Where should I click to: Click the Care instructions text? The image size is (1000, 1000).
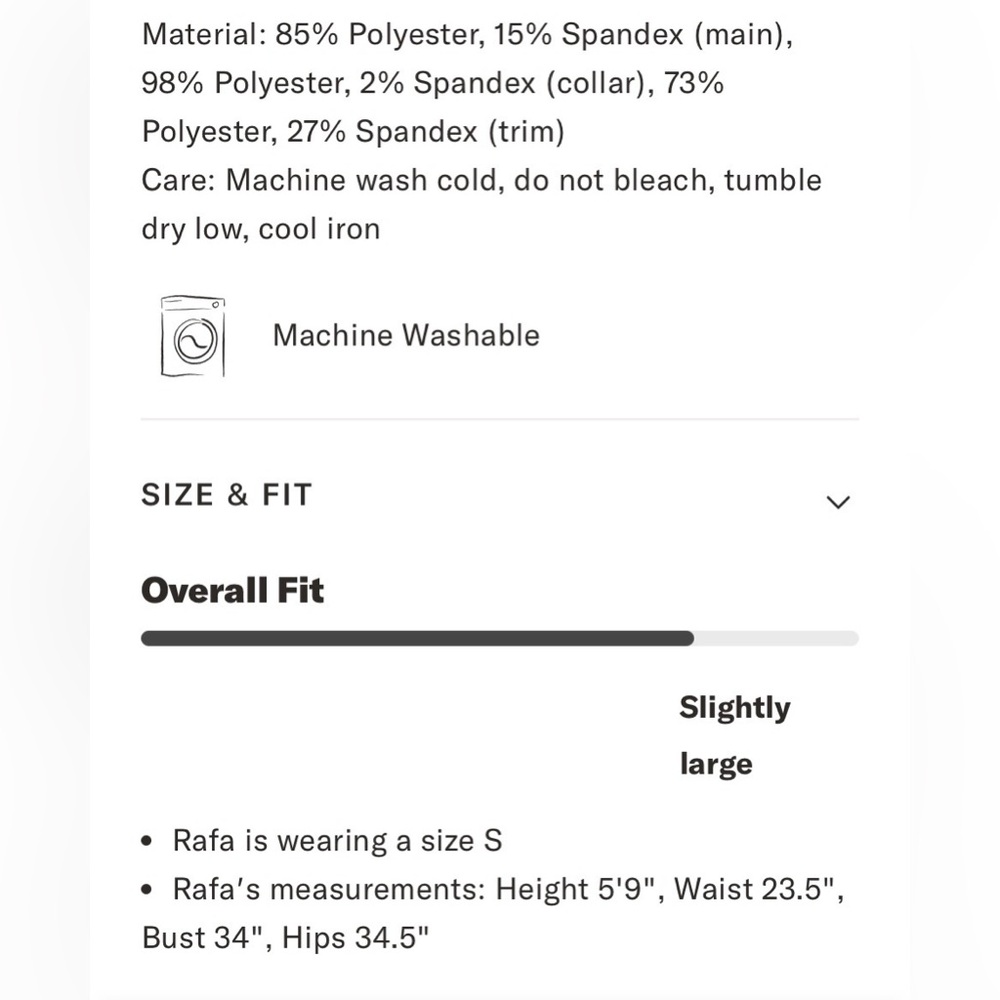[482, 205]
